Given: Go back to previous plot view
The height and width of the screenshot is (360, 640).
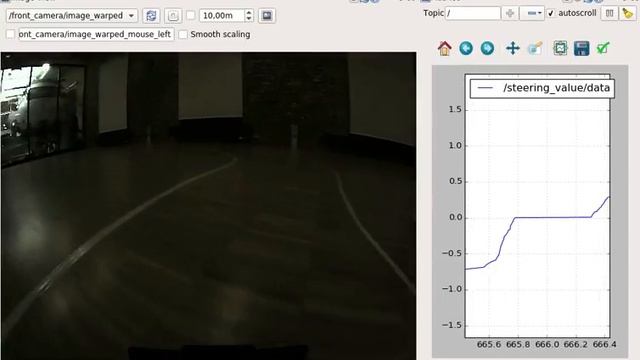Looking at the screenshot, I should [466, 48].
